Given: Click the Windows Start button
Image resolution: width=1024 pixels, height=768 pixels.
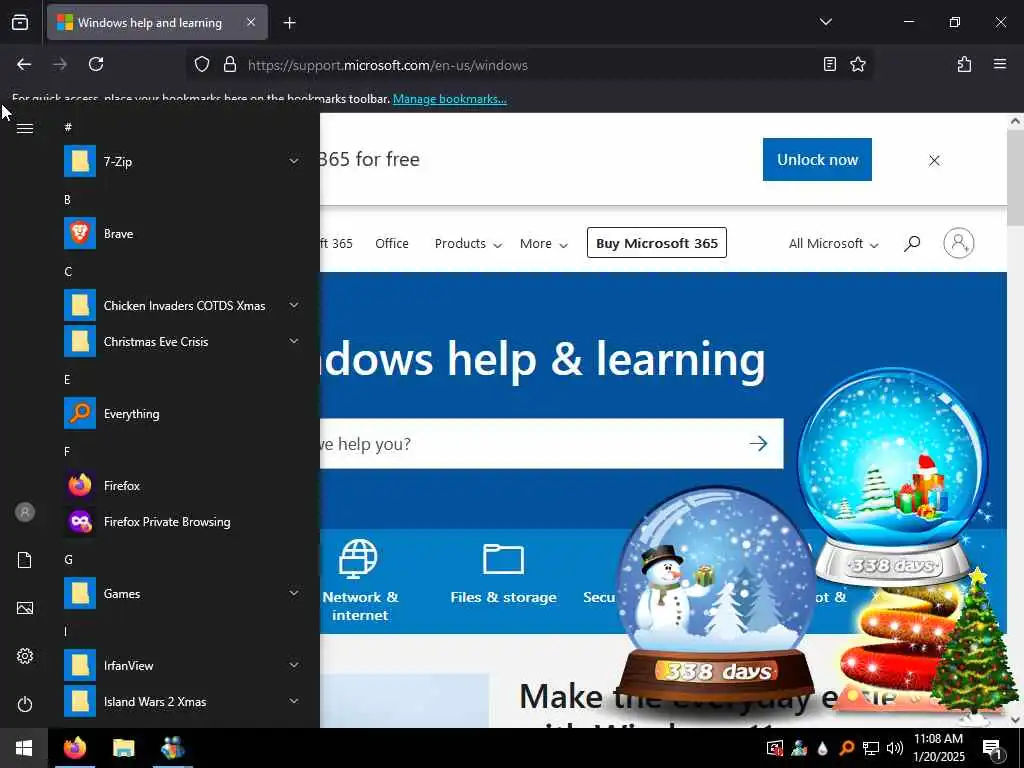Looking at the screenshot, I should 24,748.
